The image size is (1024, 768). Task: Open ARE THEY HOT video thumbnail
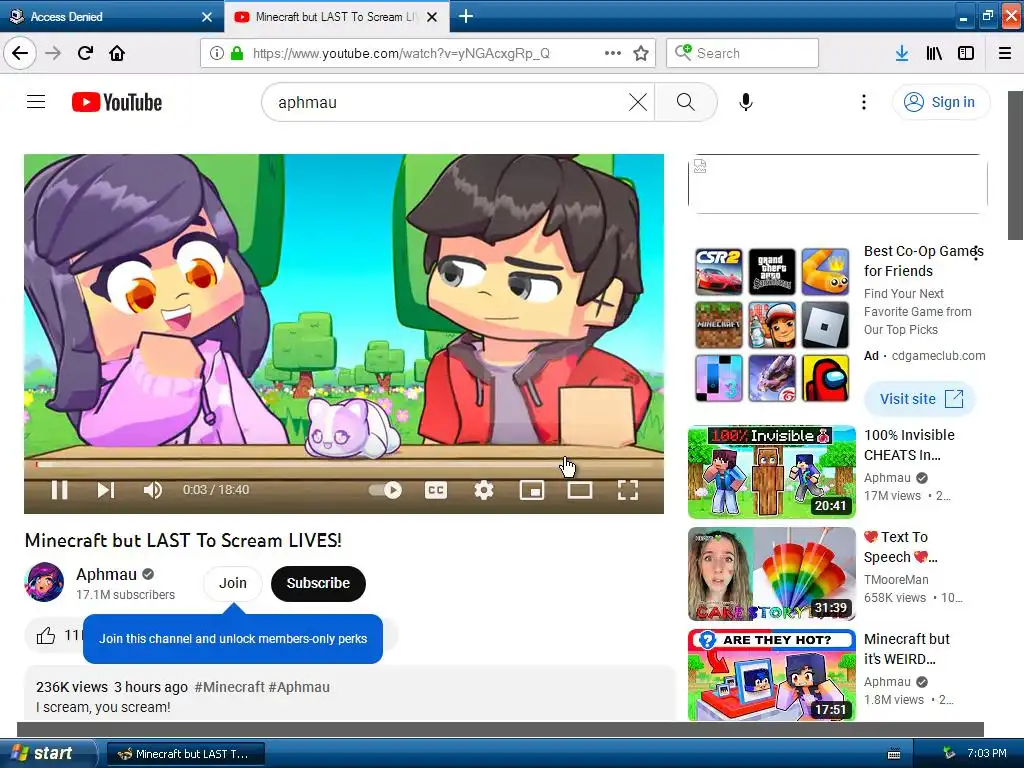coord(771,675)
